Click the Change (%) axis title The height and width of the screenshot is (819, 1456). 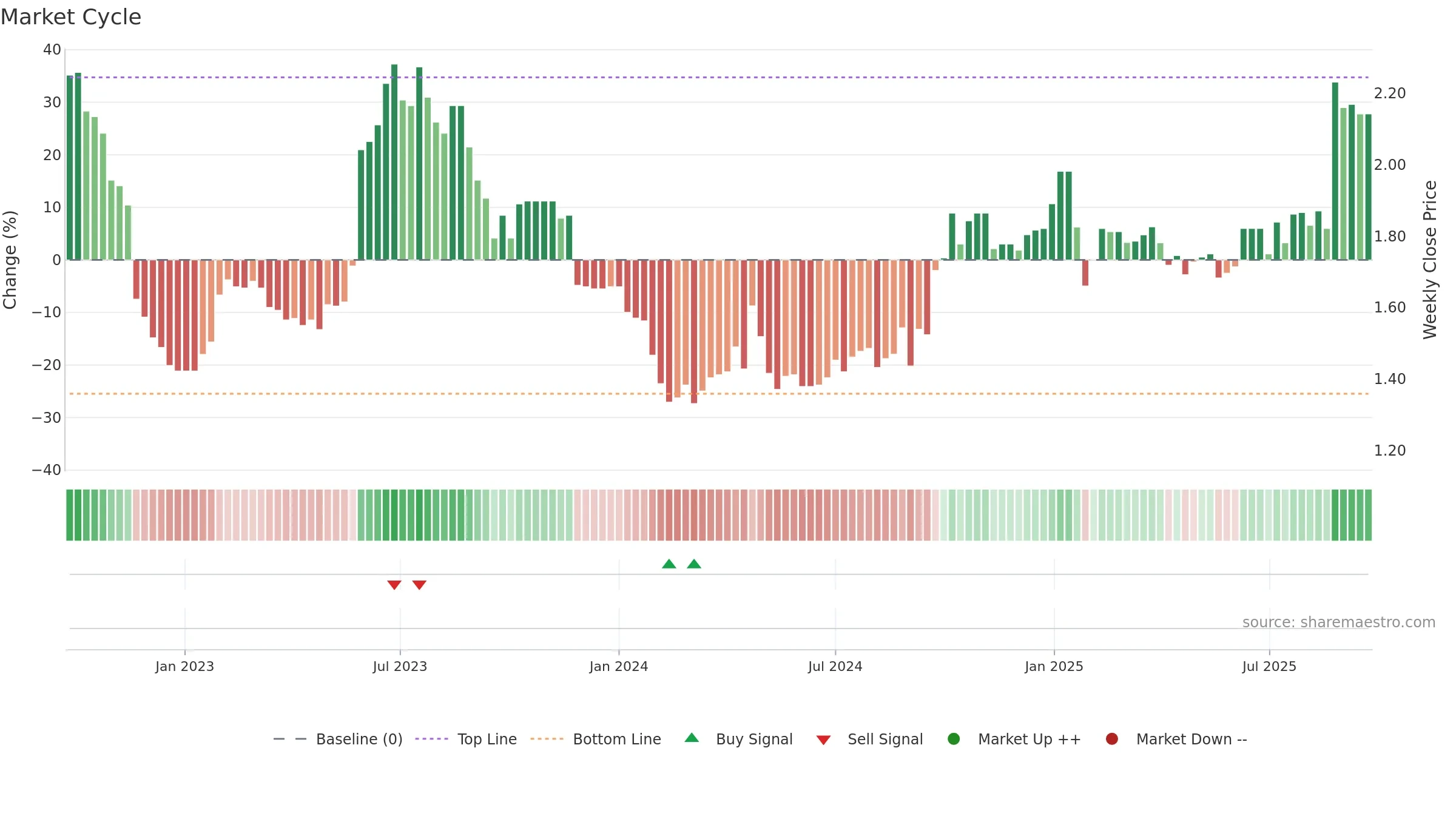[x=10, y=260]
